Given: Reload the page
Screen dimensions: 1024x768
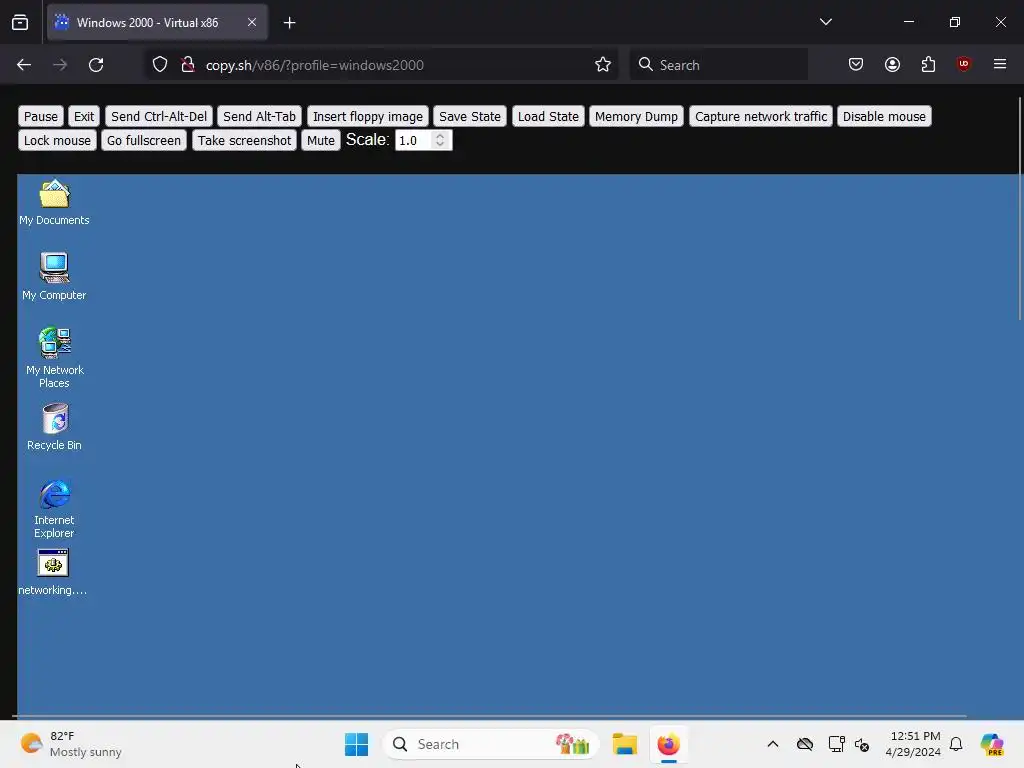Looking at the screenshot, I should (96, 65).
